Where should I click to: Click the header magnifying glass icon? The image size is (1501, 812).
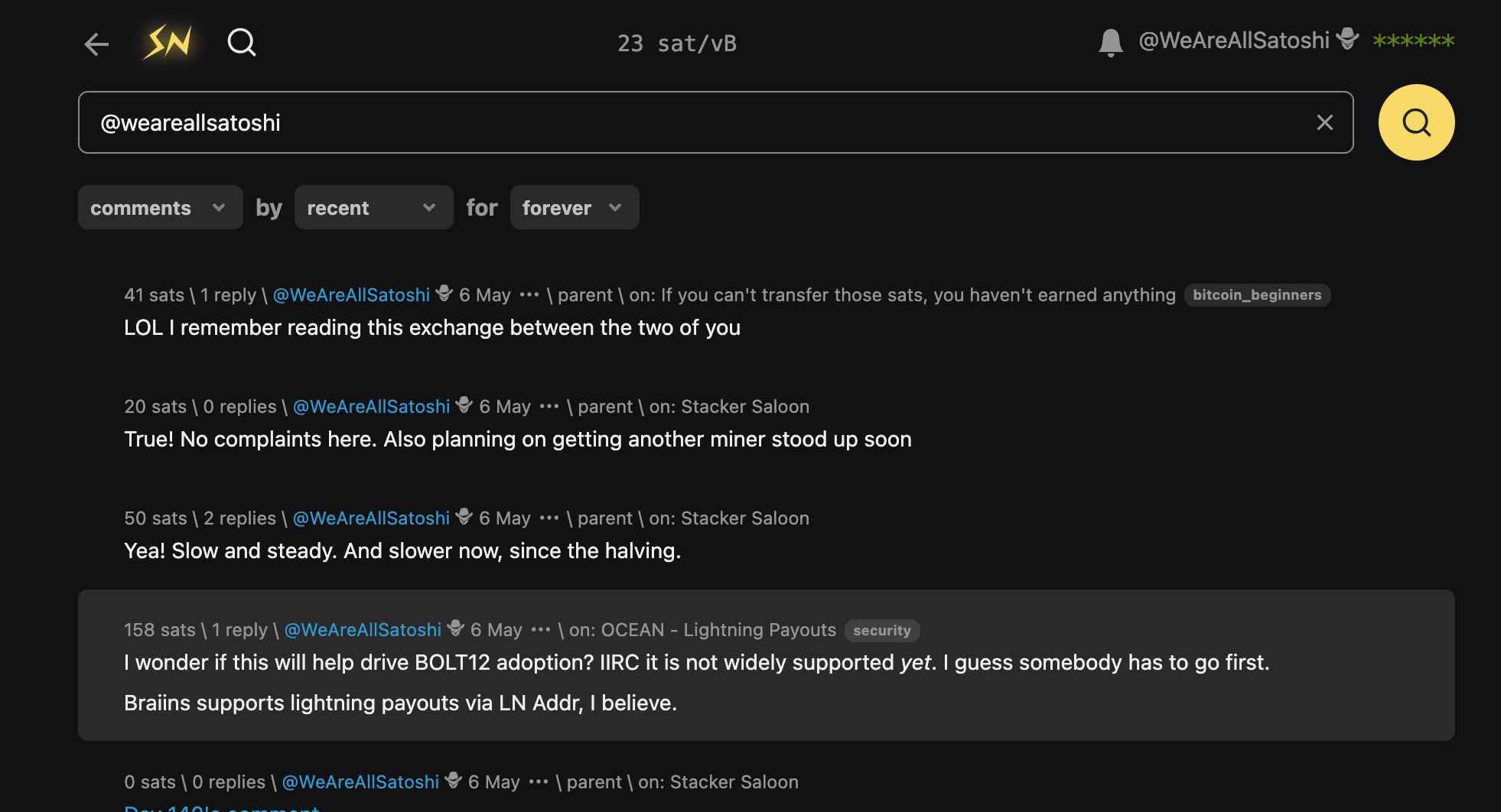[x=242, y=43]
